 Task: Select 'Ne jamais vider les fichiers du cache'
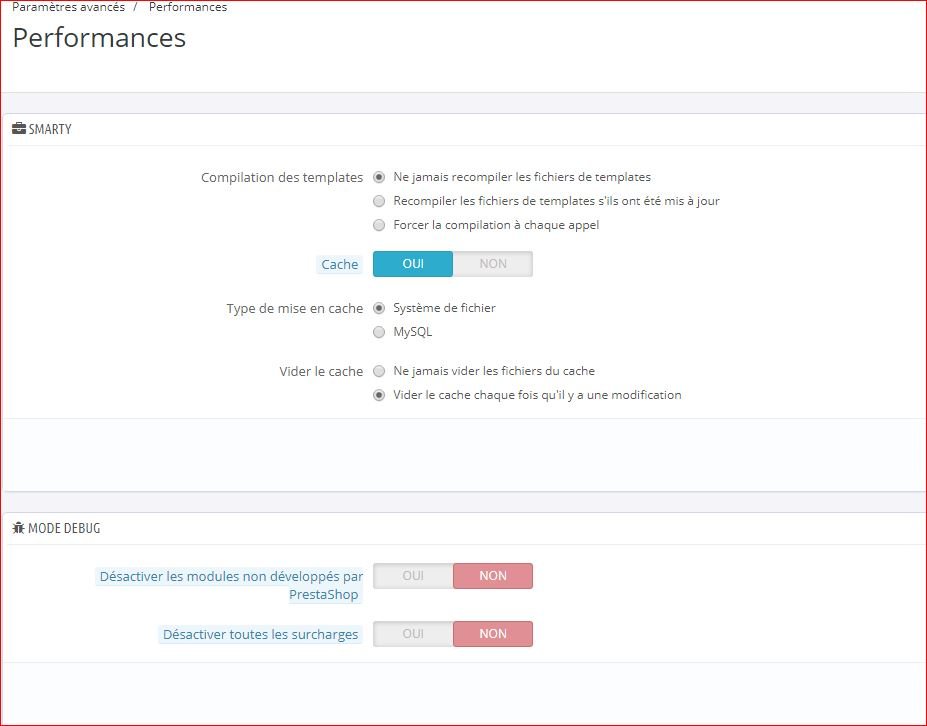(x=379, y=371)
